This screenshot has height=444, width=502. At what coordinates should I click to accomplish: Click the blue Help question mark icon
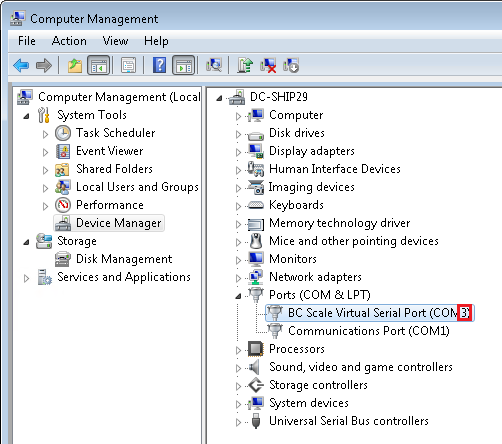[159, 65]
